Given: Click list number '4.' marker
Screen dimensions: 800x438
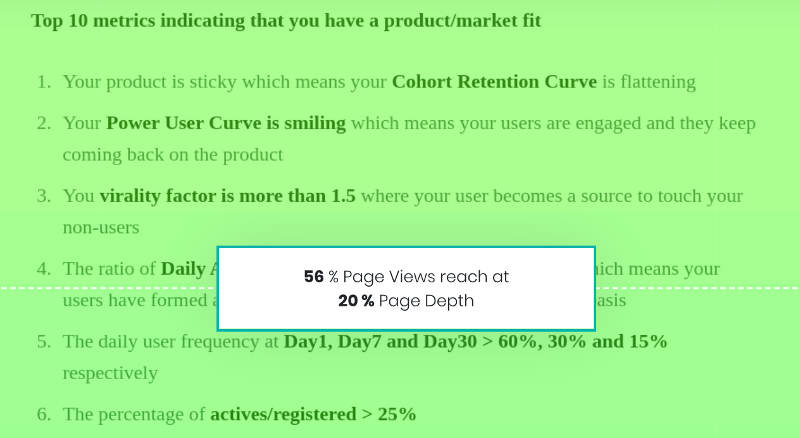Looking at the screenshot, I should pos(44,269).
